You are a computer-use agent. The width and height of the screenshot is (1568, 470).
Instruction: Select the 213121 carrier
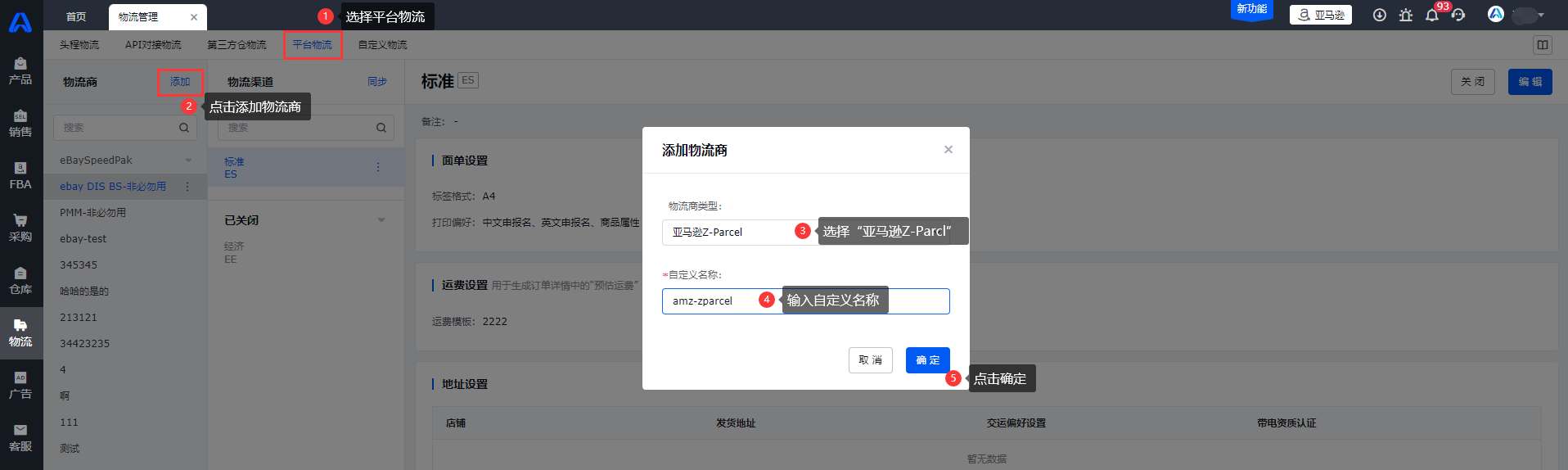[125, 318]
